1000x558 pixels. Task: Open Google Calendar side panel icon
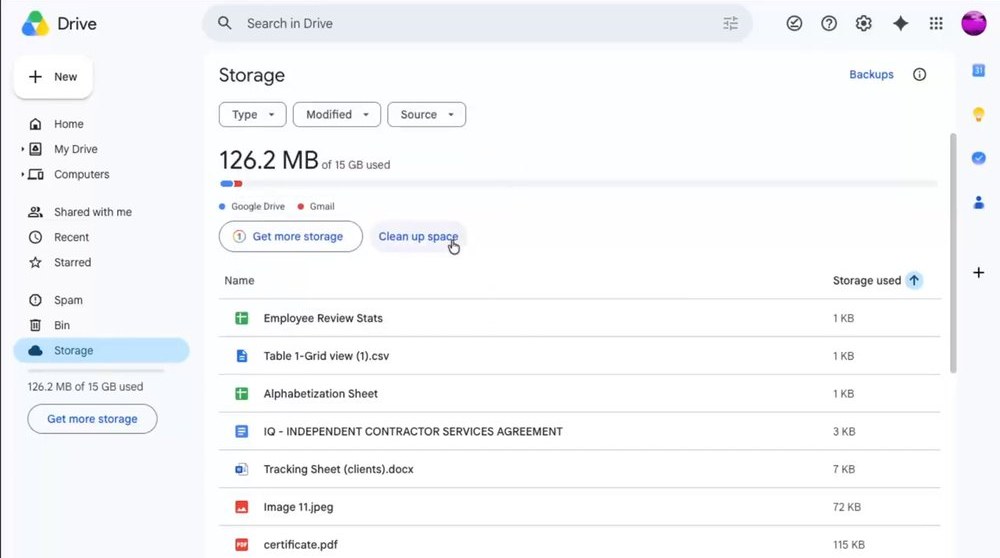(978, 71)
